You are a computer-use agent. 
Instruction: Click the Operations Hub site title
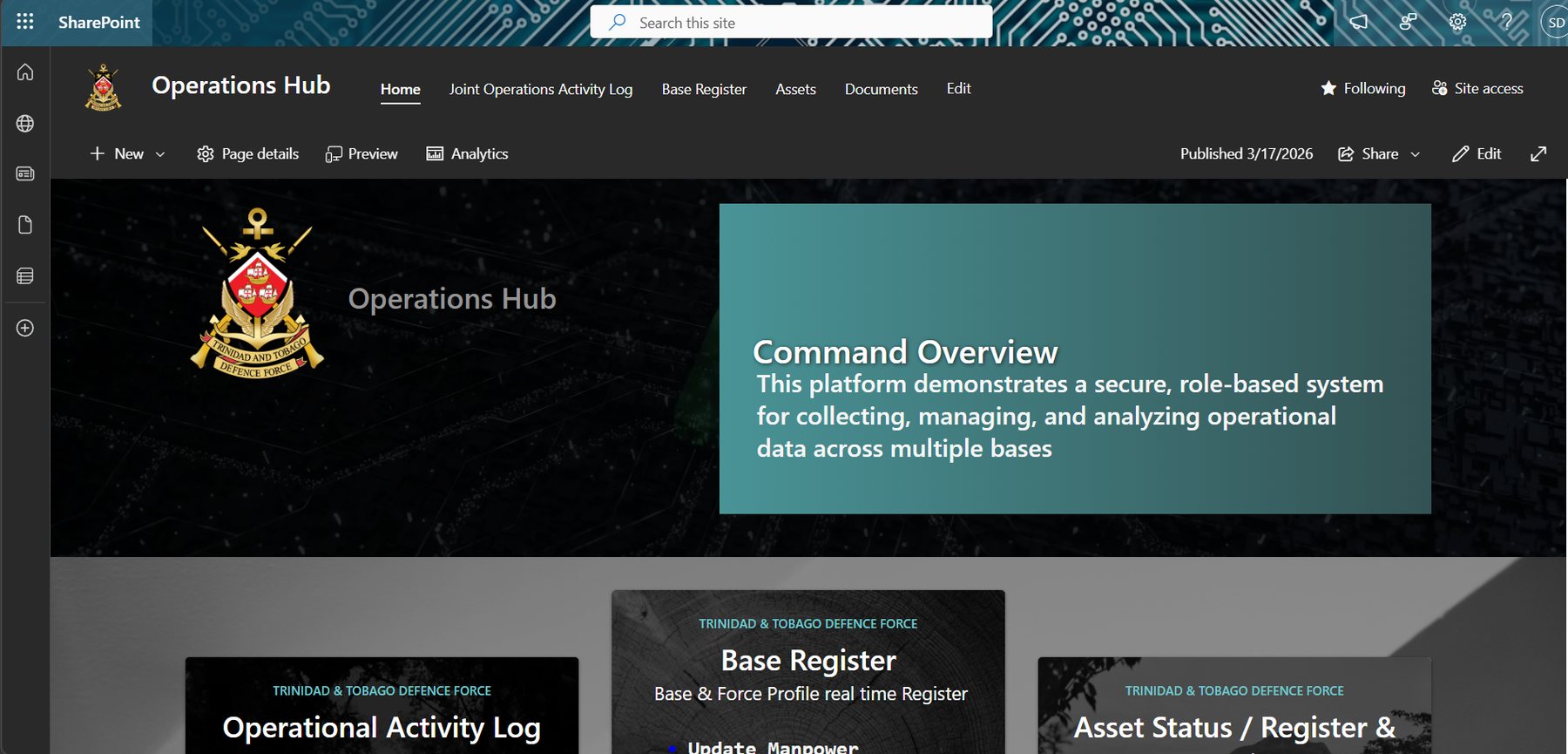(241, 85)
